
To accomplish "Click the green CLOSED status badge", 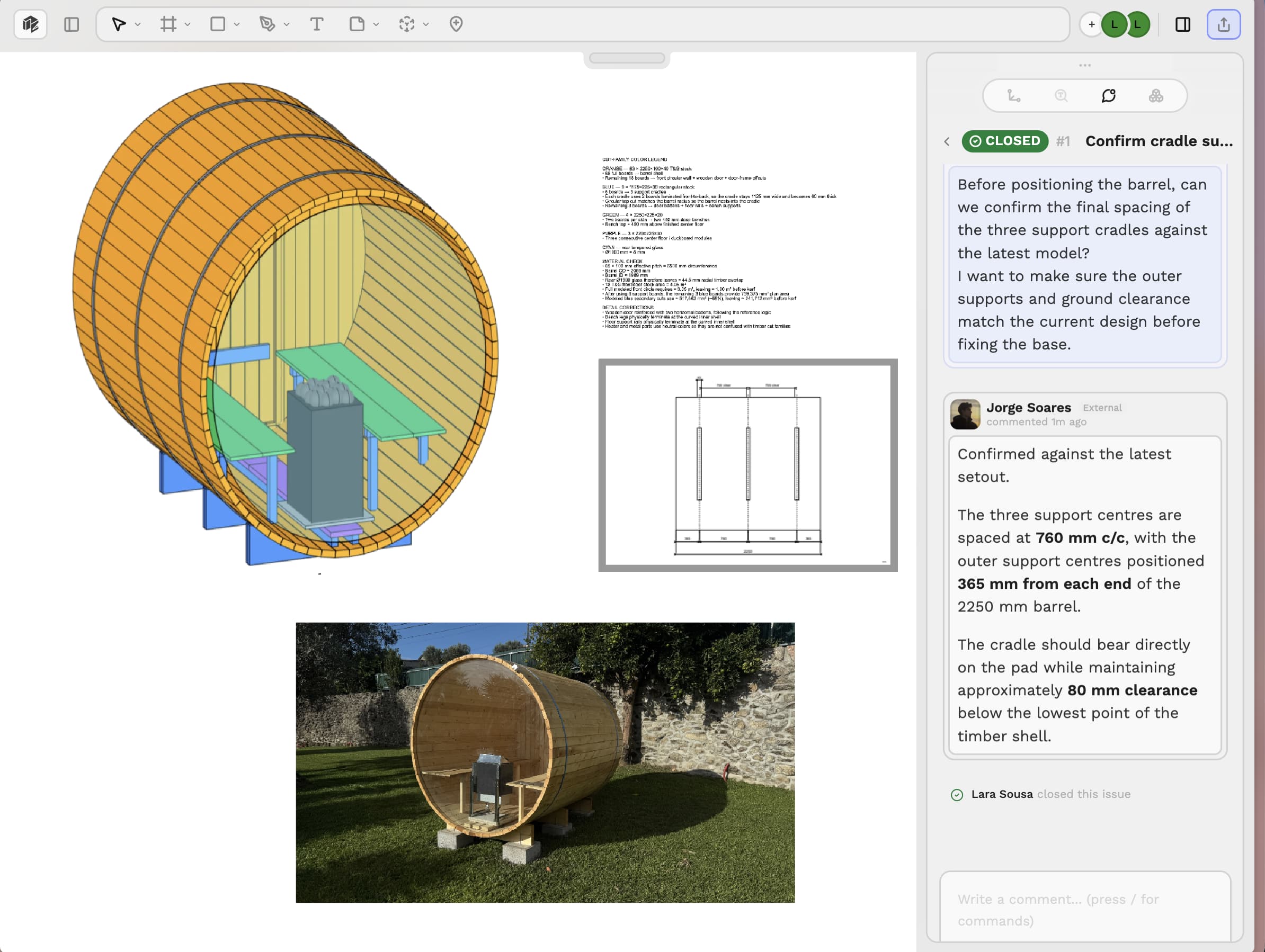I will tap(1005, 141).
